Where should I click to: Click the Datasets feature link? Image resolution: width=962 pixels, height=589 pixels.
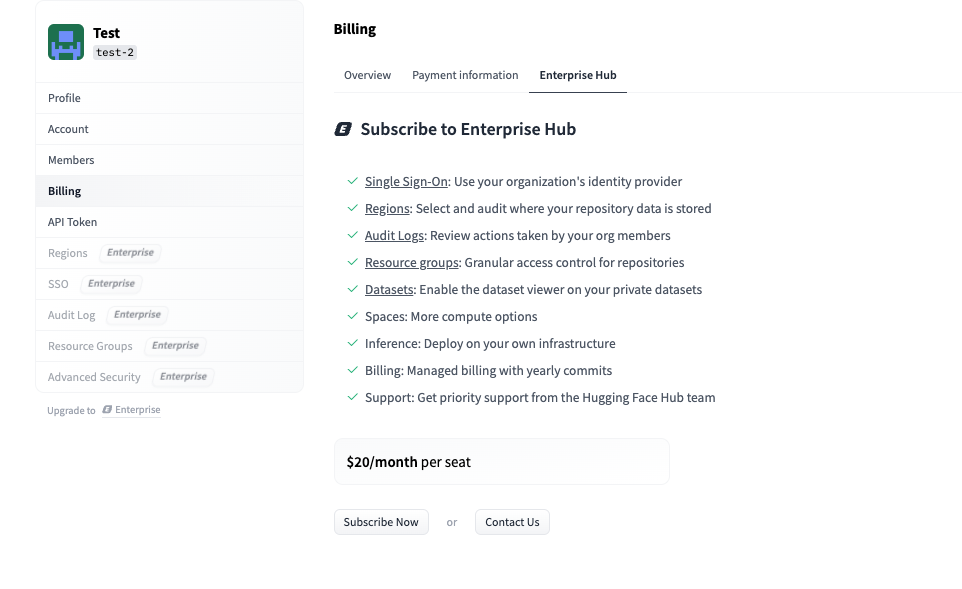(x=389, y=290)
